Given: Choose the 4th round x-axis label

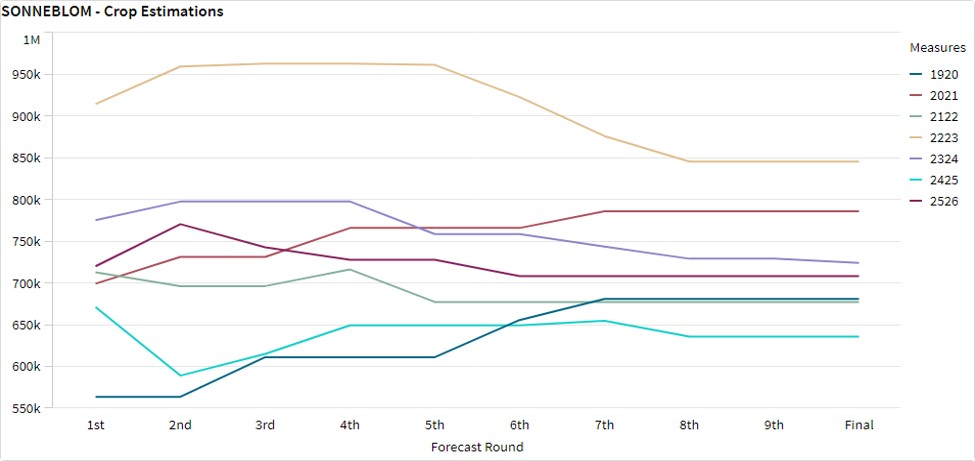Looking at the screenshot, I should point(350,425).
